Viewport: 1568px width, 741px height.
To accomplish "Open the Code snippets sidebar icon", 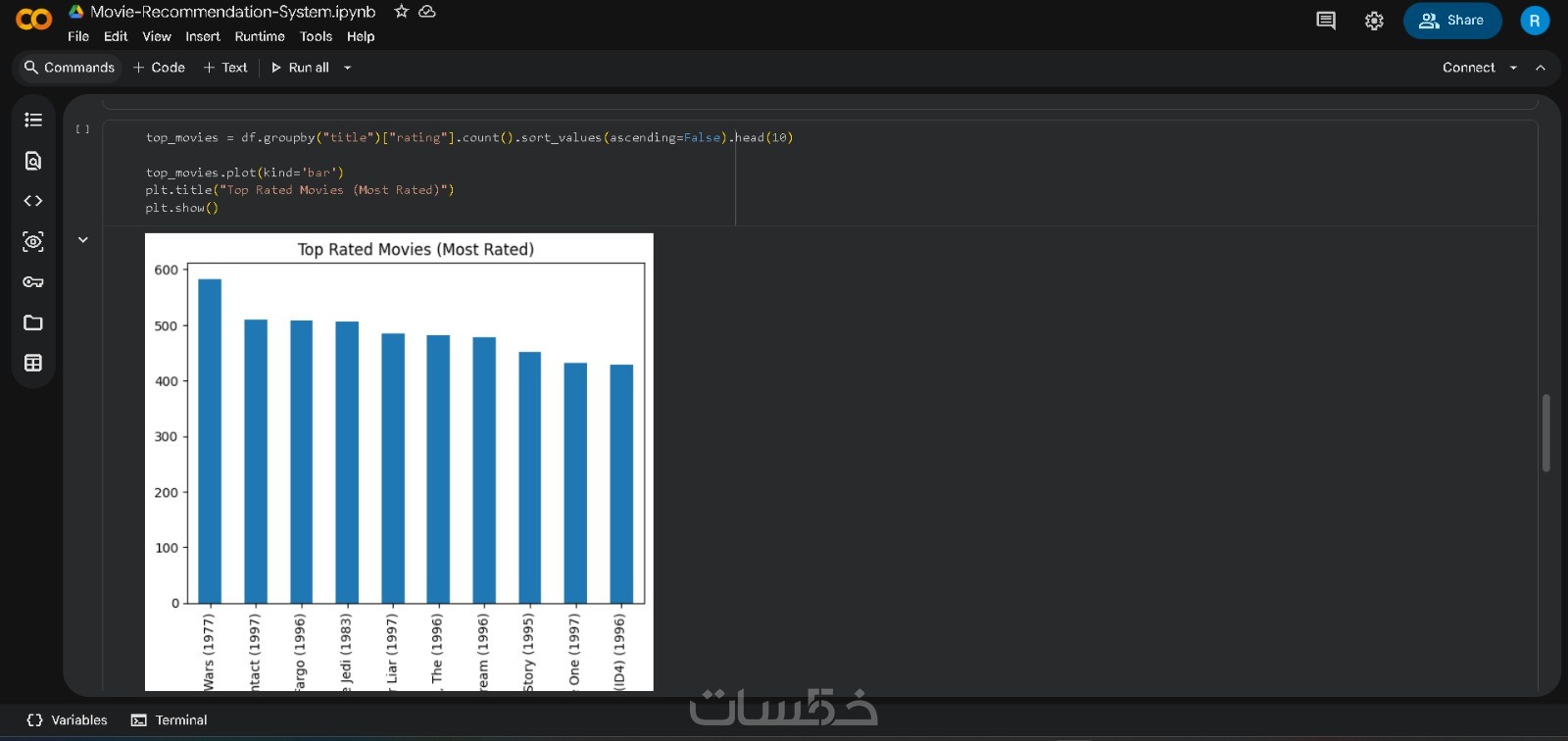I will [33, 201].
